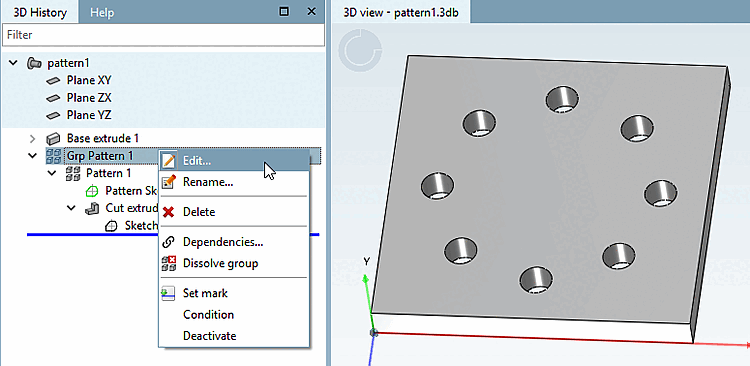The width and height of the screenshot is (750, 366).
Task: Collapse the Pattern 1 sub-node
Action: (52, 173)
